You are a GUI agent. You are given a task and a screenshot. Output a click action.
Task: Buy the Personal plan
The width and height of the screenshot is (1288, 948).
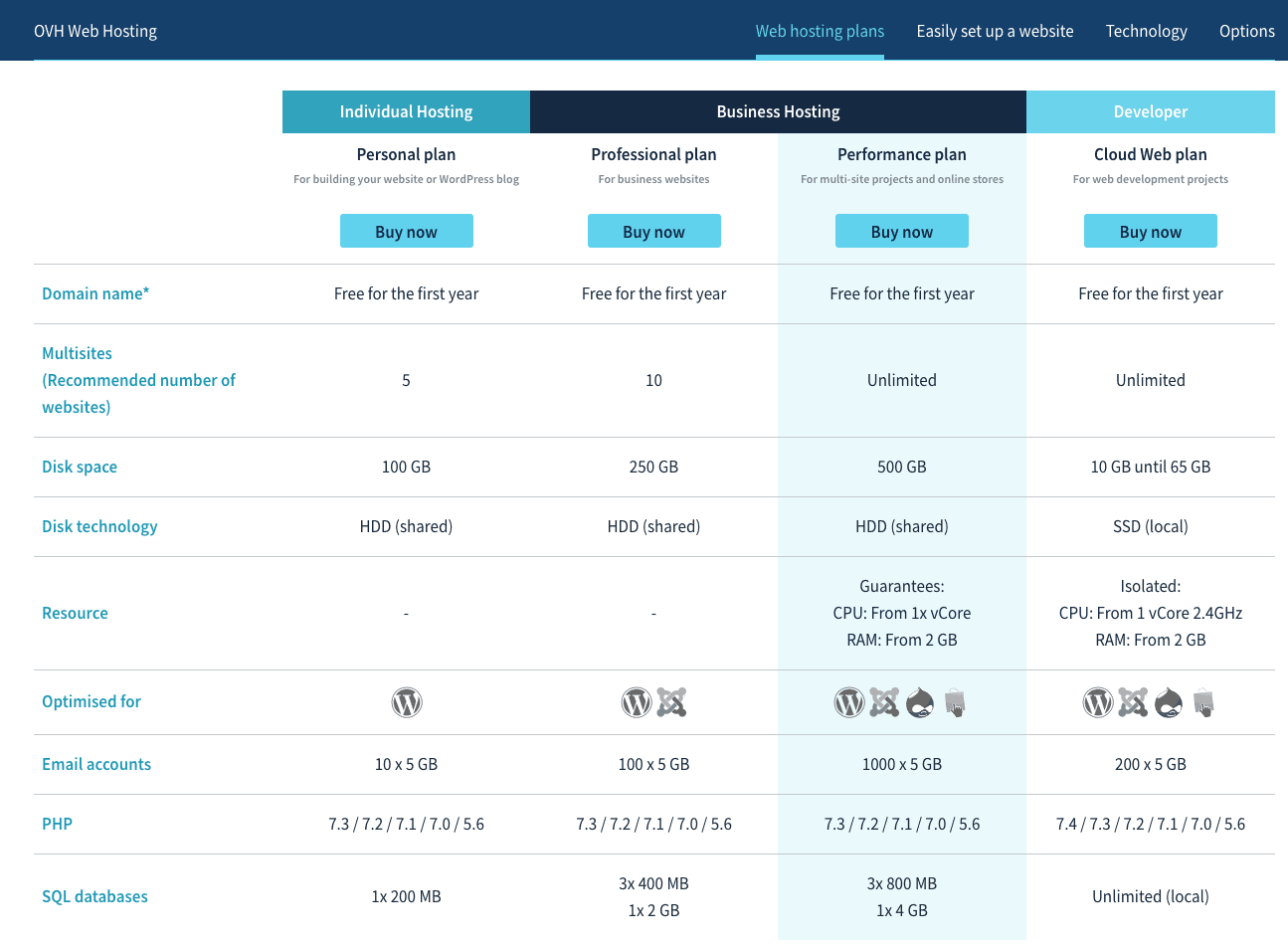pos(406,231)
